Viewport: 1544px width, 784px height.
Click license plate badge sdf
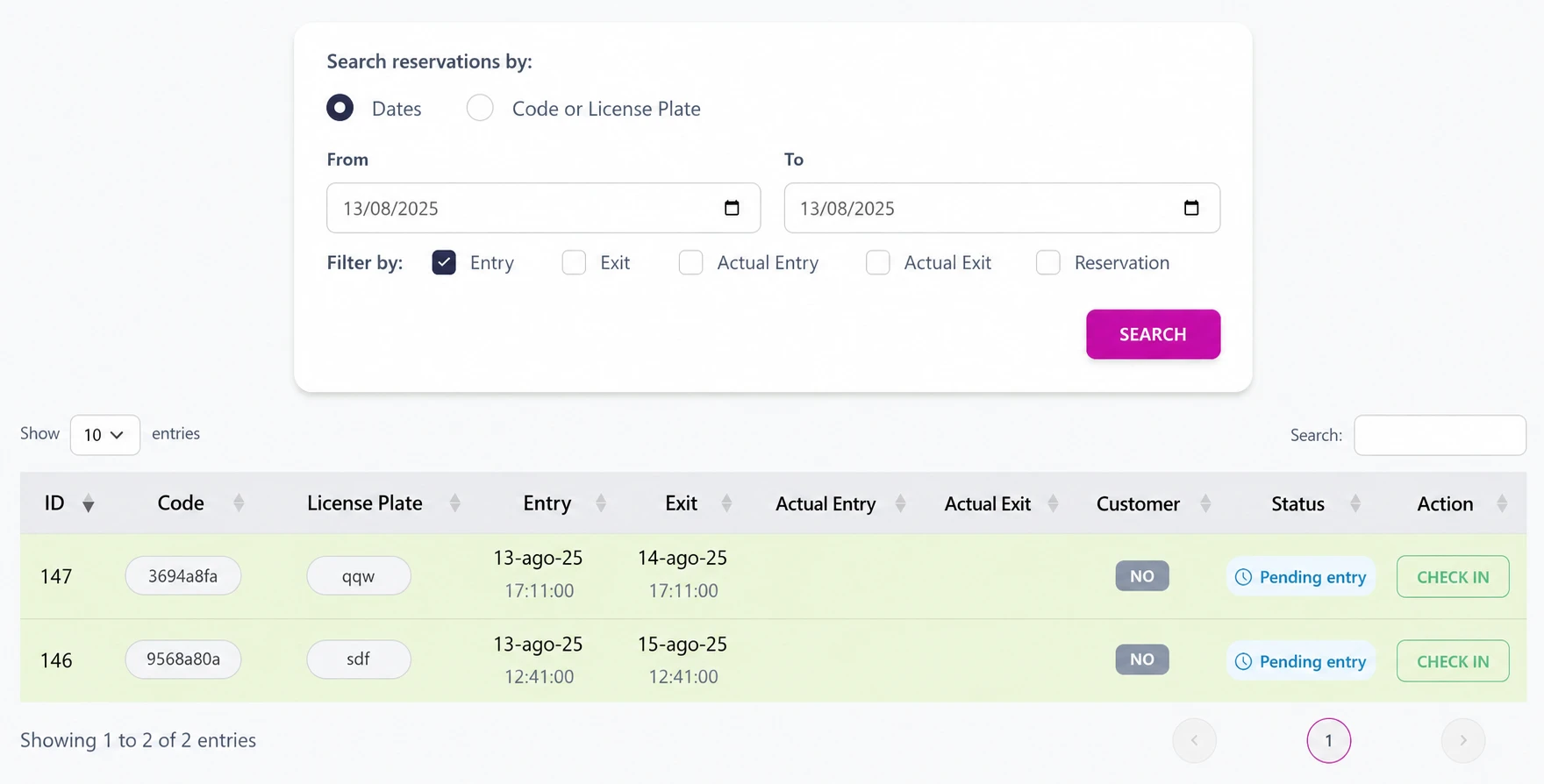point(358,659)
